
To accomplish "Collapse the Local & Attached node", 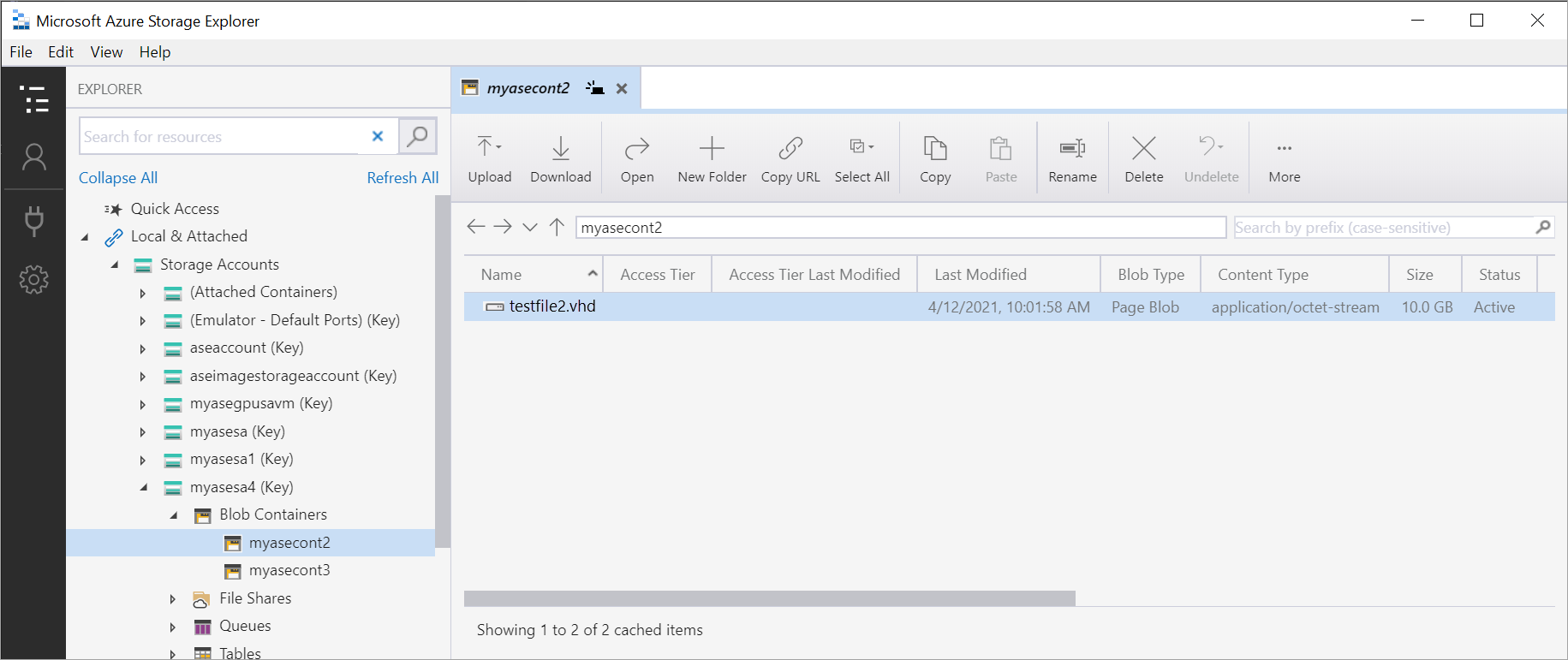I will (85, 237).
